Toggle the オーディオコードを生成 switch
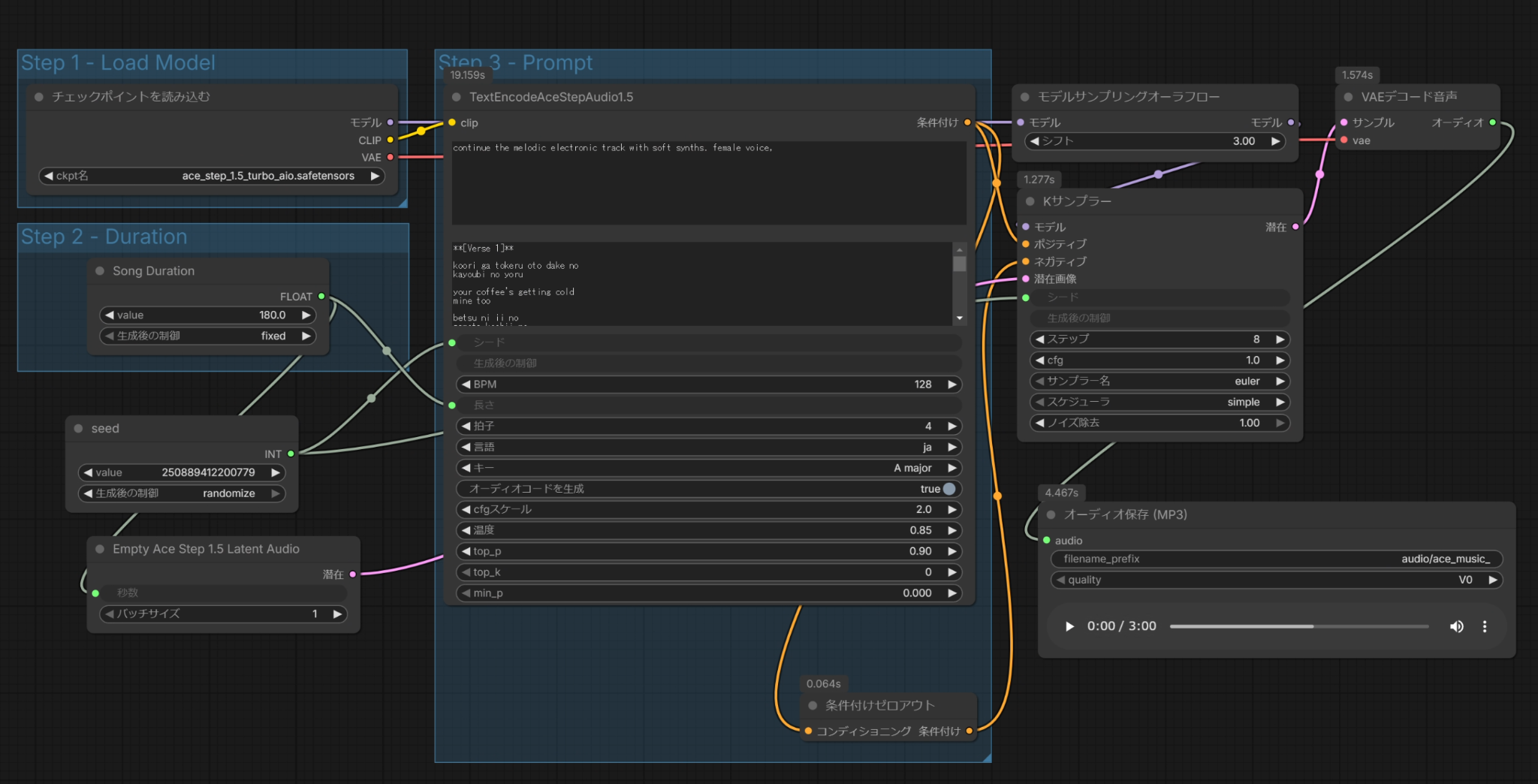 [x=949, y=489]
